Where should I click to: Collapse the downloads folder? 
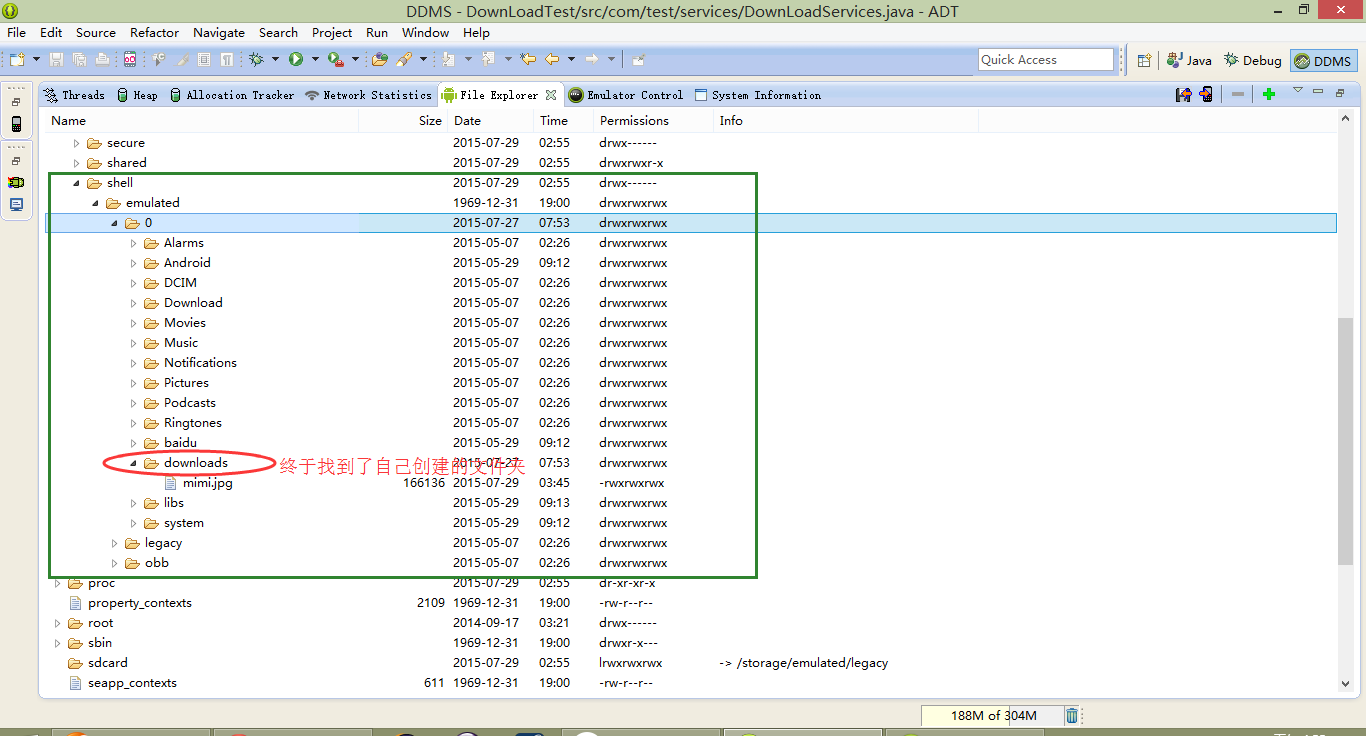(x=133, y=463)
